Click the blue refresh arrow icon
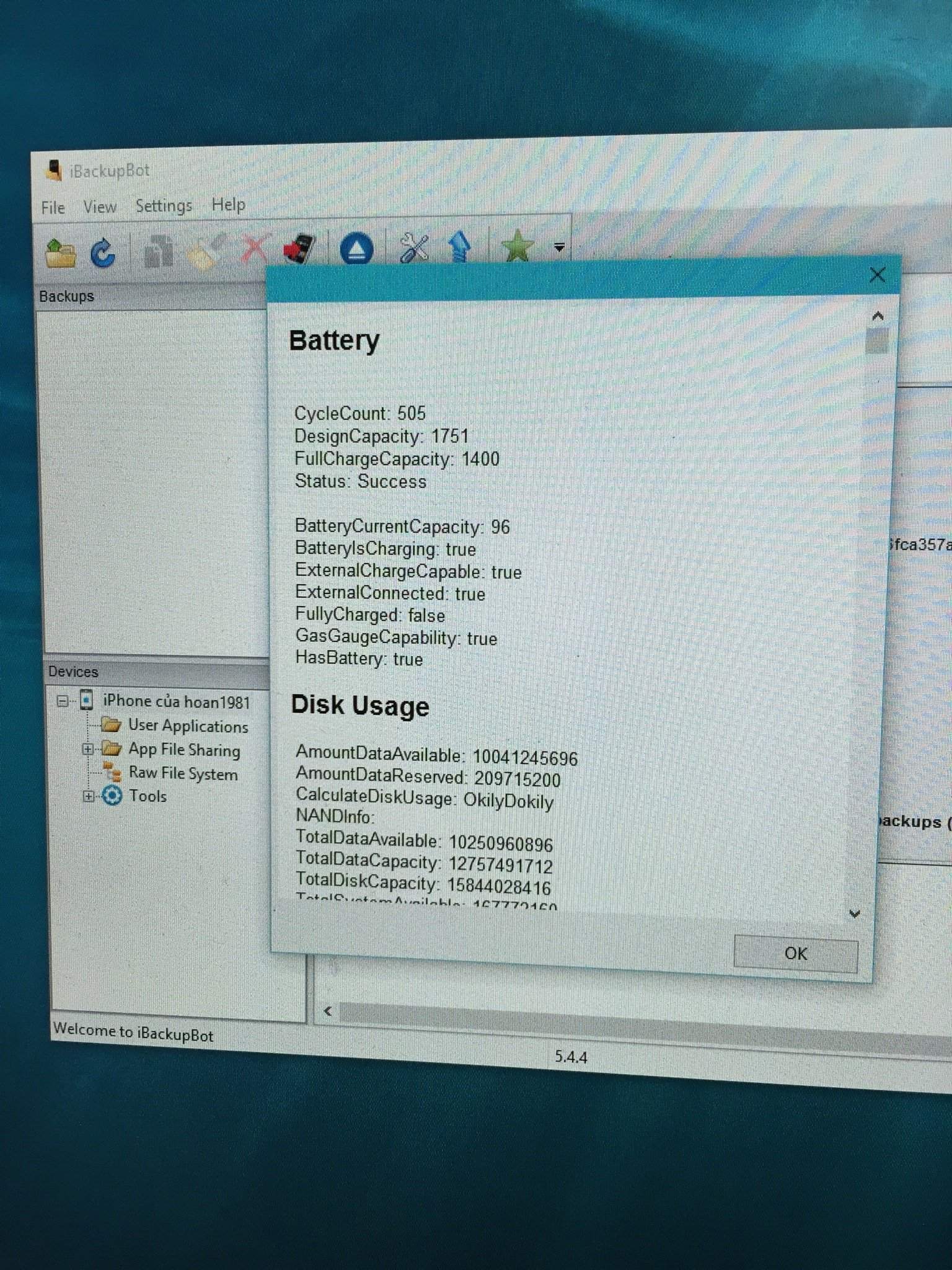Screen dimensions: 952x1270 coord(103,253)
